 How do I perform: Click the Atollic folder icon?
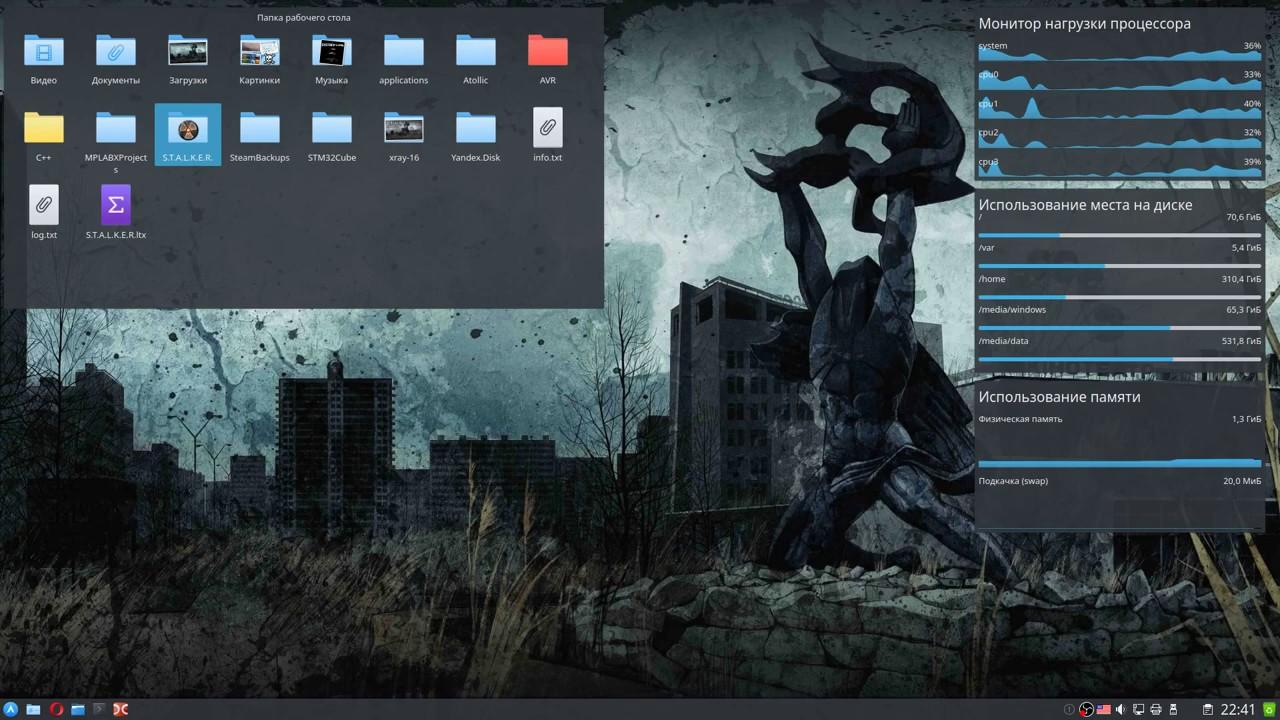tap(476, 51)
